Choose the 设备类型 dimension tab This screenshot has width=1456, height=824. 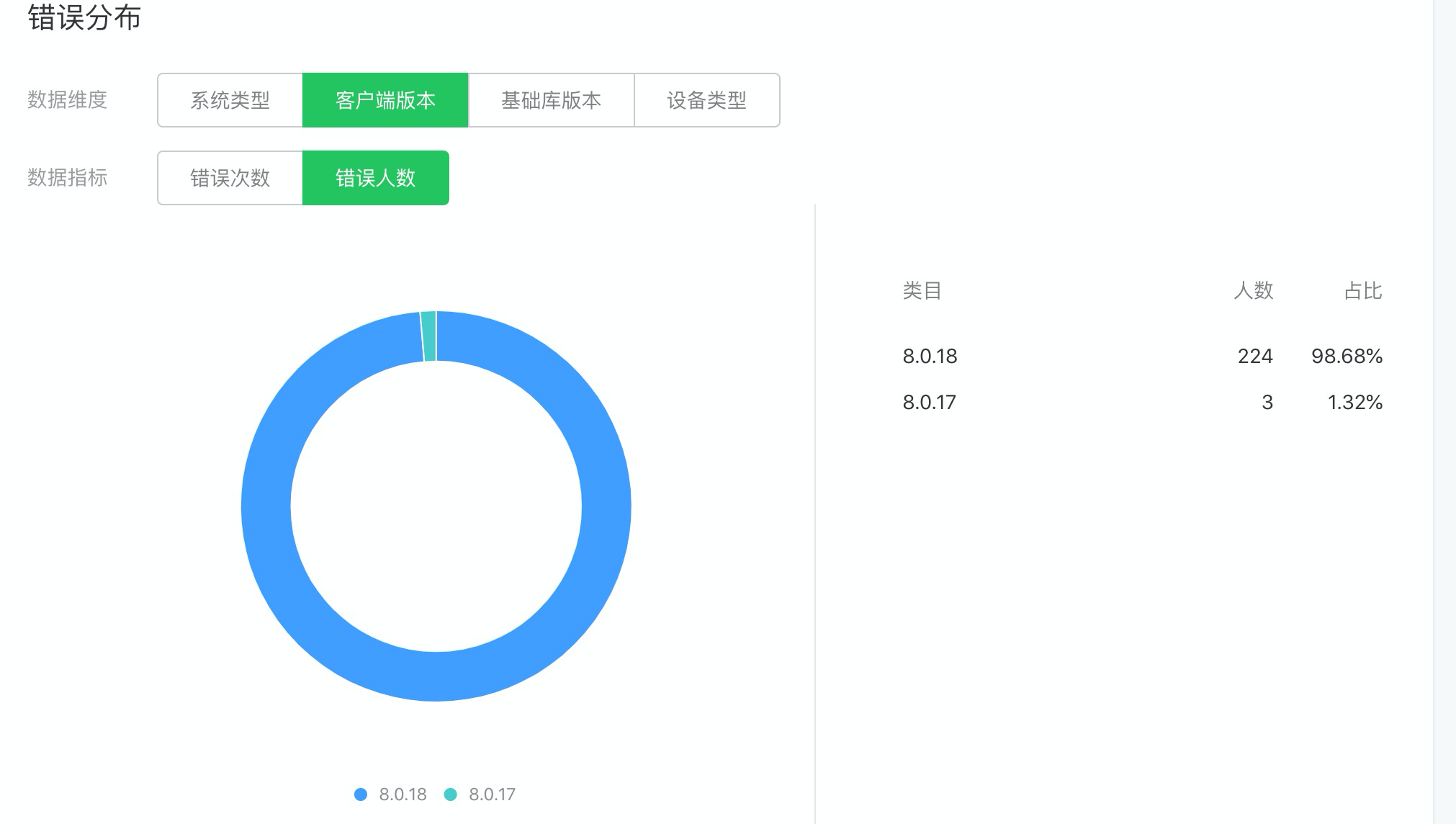pyautogui.click(x=706, y=100)
